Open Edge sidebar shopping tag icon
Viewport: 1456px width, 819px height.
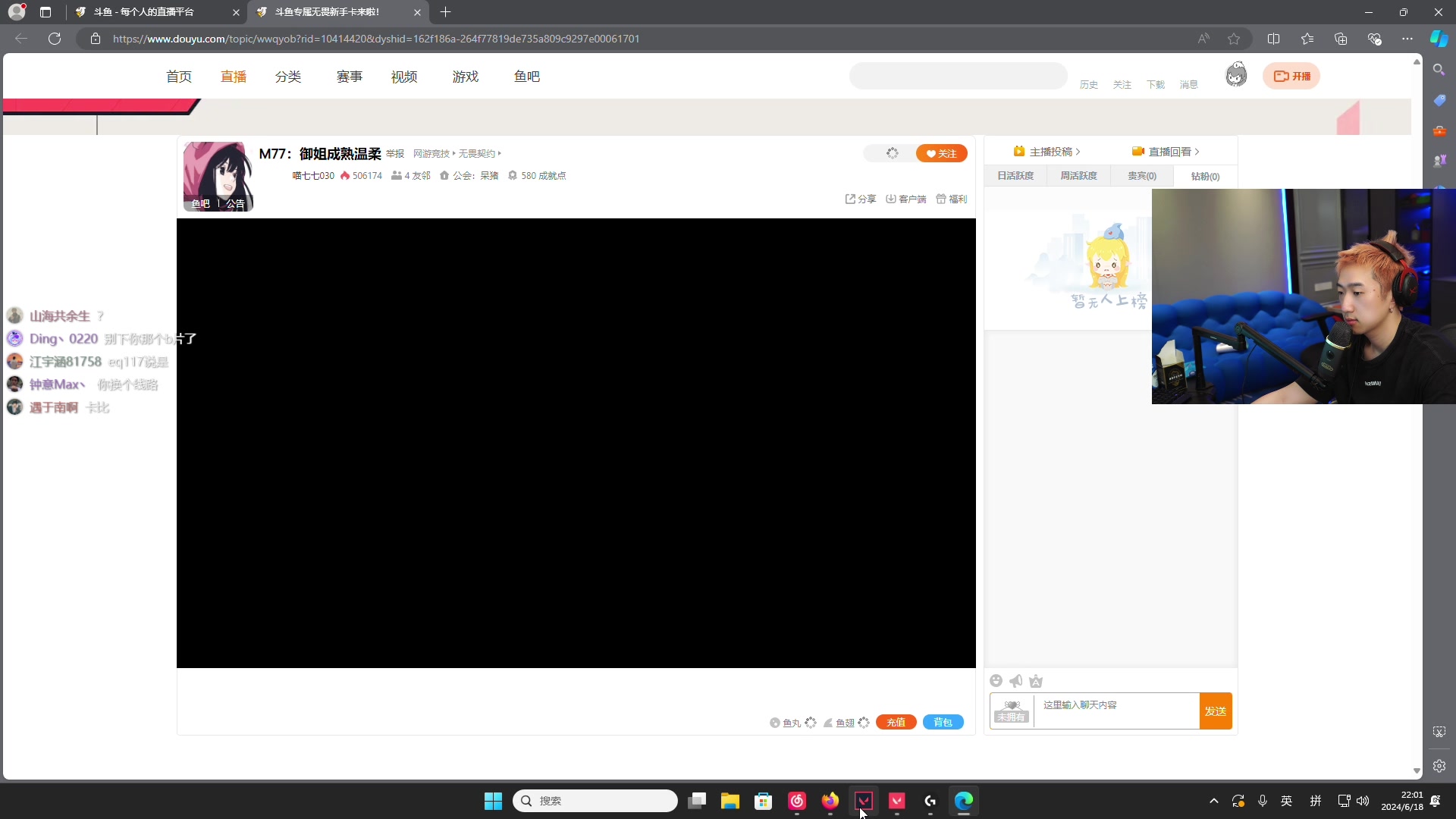pyautogui.click(x=1439, y=100)
